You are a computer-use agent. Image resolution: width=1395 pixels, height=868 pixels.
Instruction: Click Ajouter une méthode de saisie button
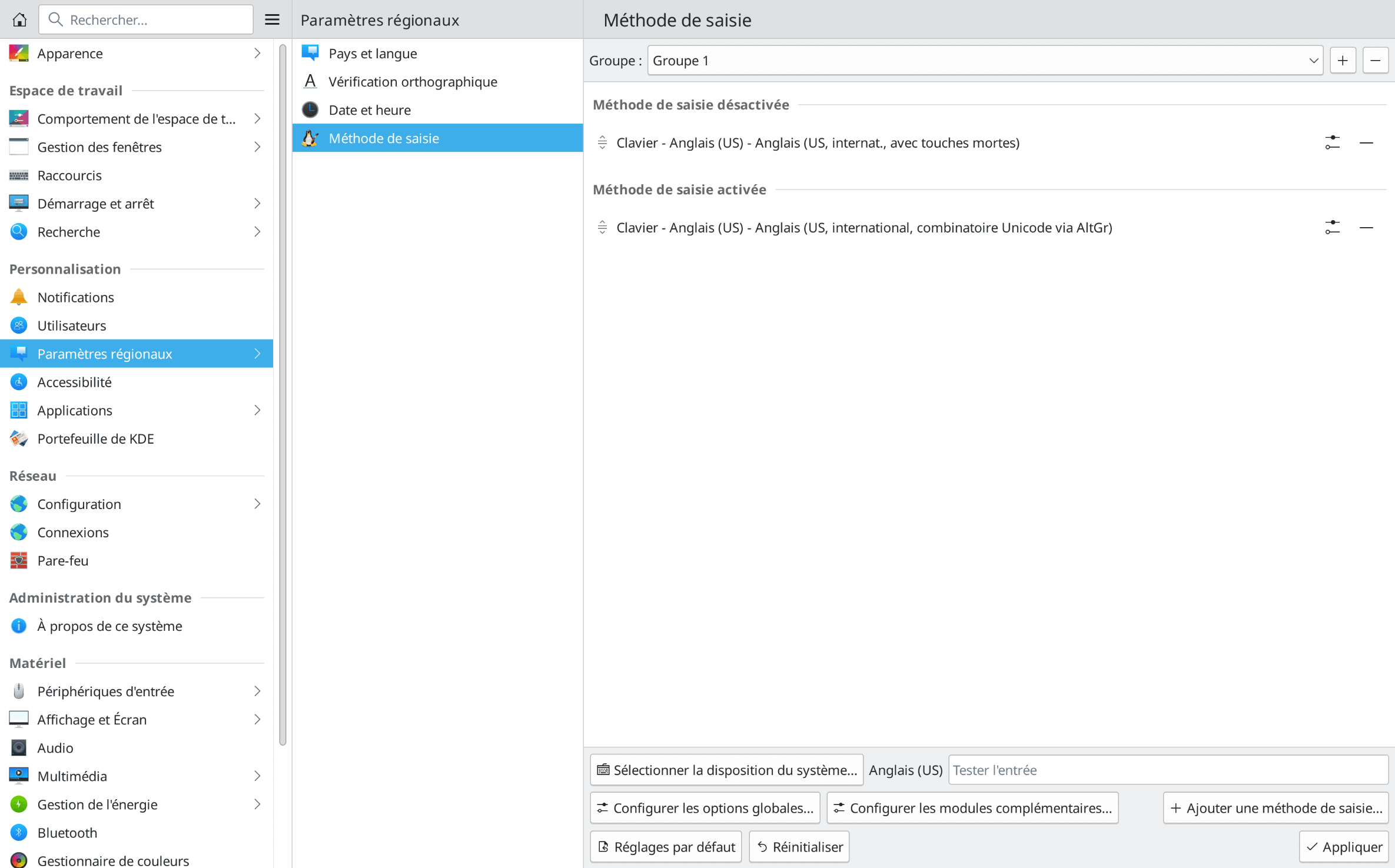click(x=1276, y=808)
